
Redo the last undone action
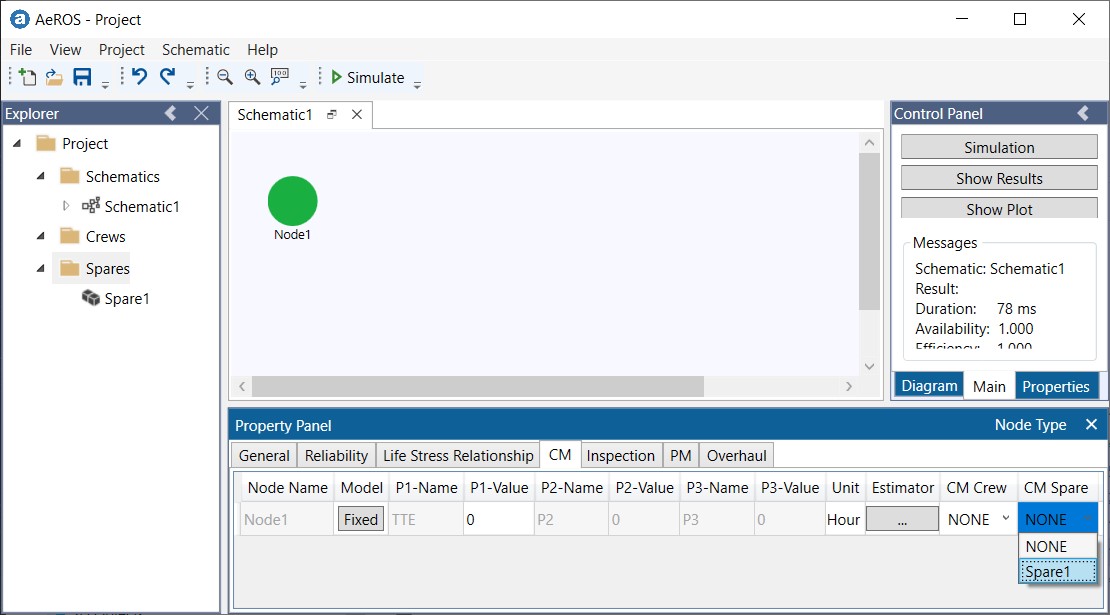click(x=167, y=78)
